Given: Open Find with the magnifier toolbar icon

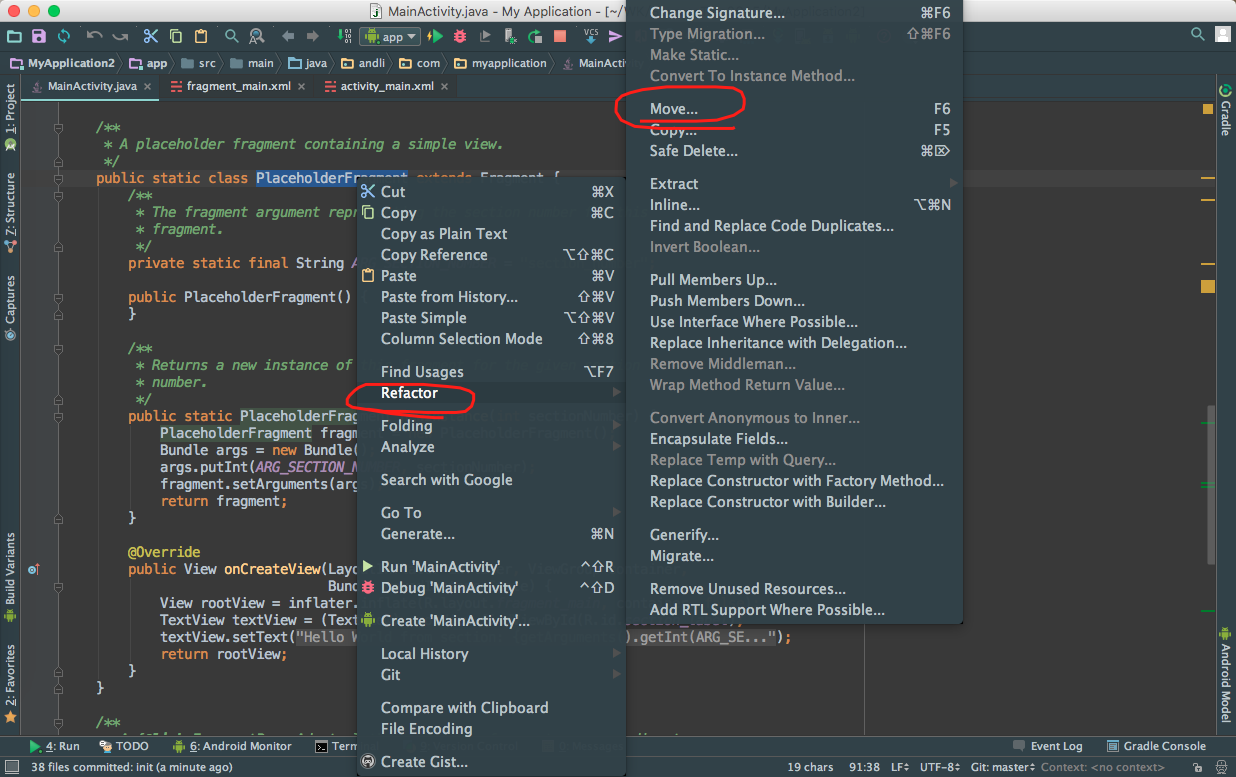Looking at the screenshot, I should (x=232, y=36).
